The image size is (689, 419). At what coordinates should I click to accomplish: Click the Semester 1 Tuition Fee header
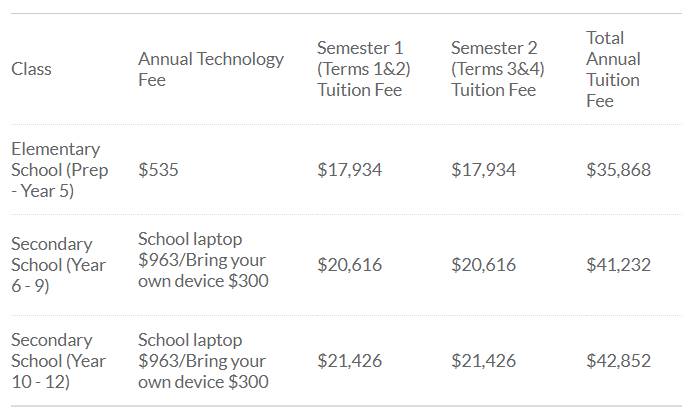point(363,69)
